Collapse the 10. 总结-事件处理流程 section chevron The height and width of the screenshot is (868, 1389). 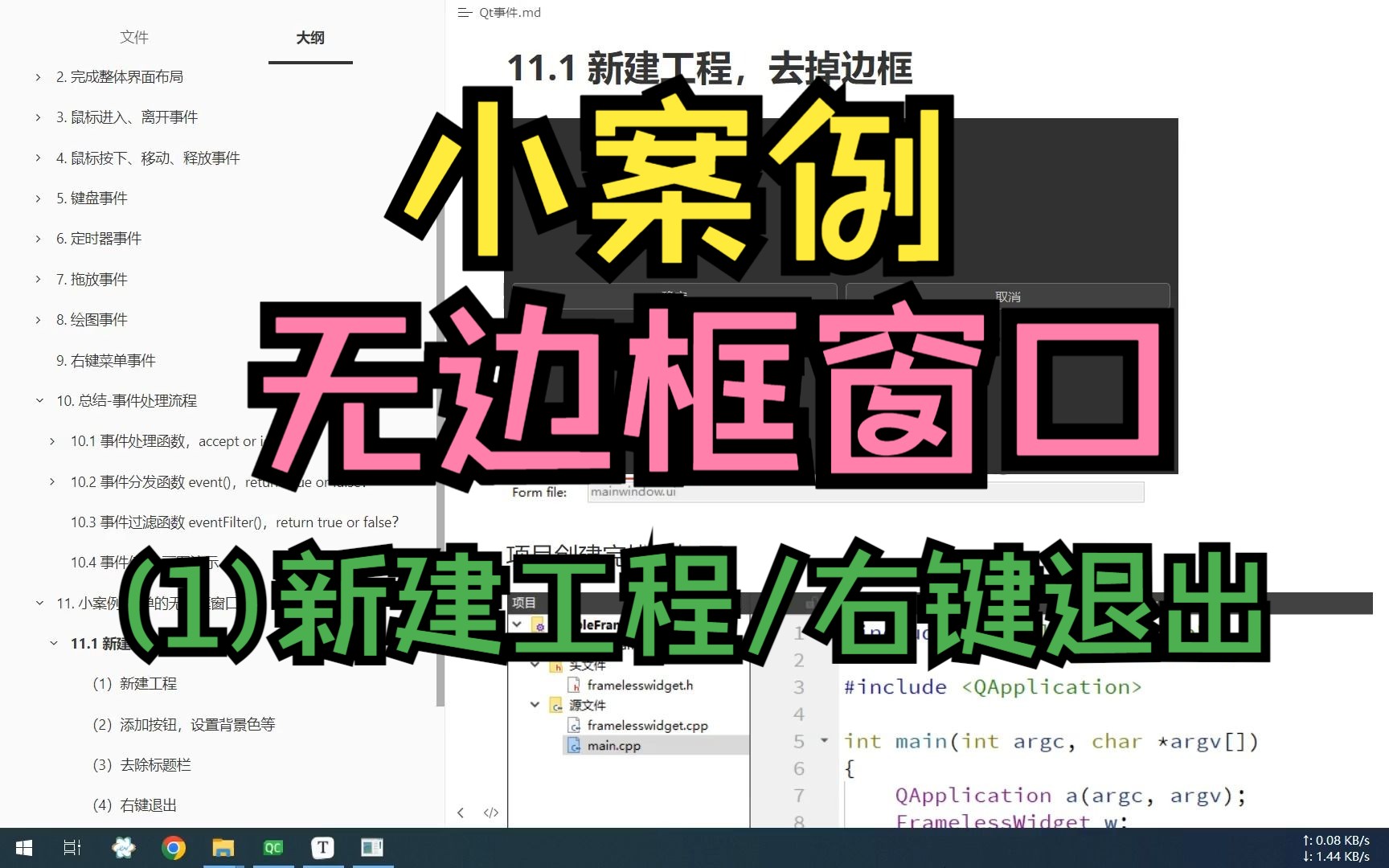[39, 400]
